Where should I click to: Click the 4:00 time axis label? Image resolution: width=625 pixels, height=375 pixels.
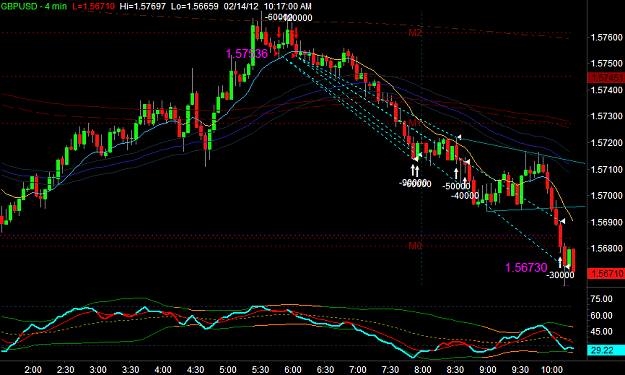tap(163, 370)
